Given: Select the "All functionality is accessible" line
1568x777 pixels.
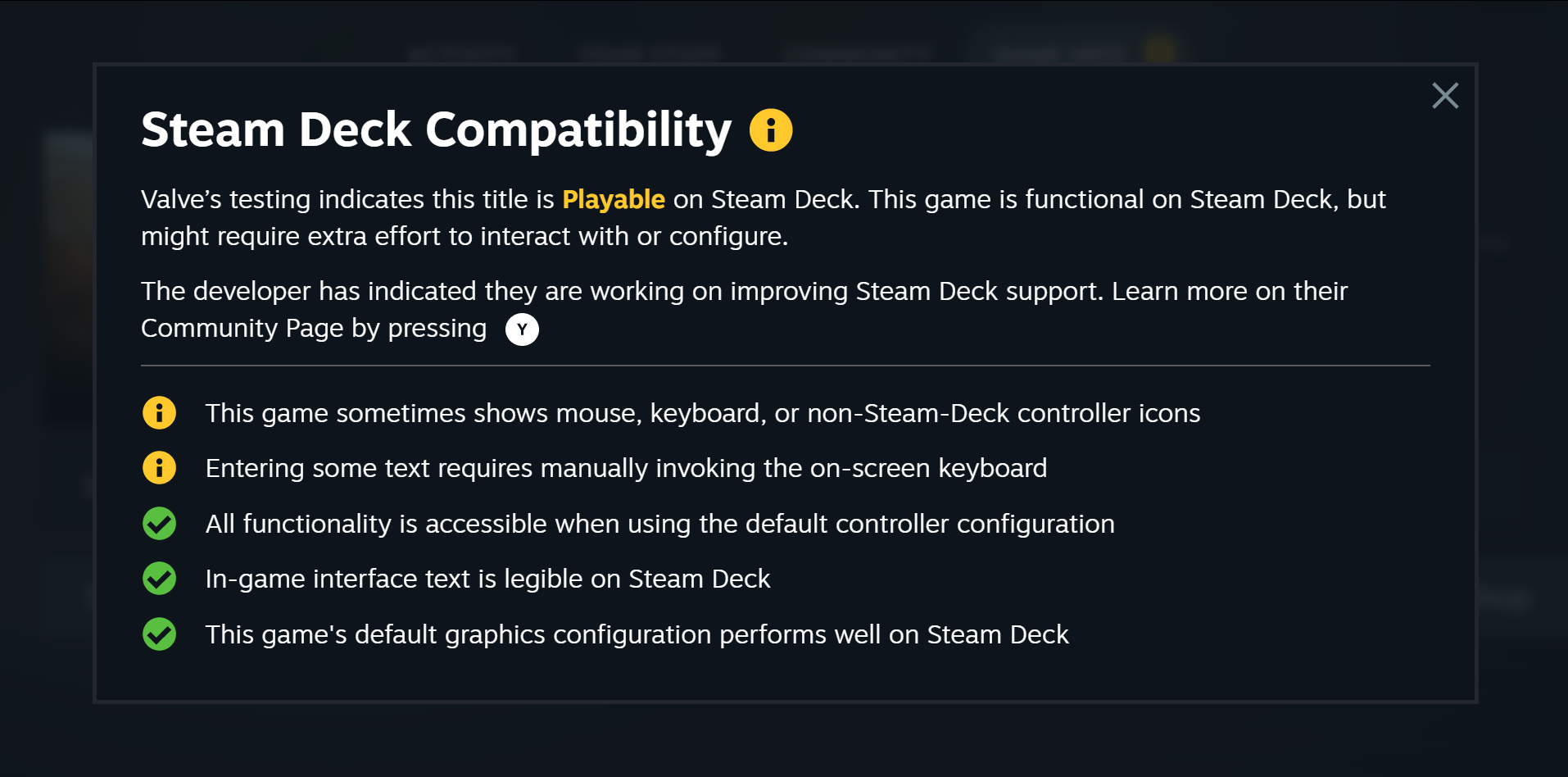Looking at the screenshot, I should pos(659,524).
